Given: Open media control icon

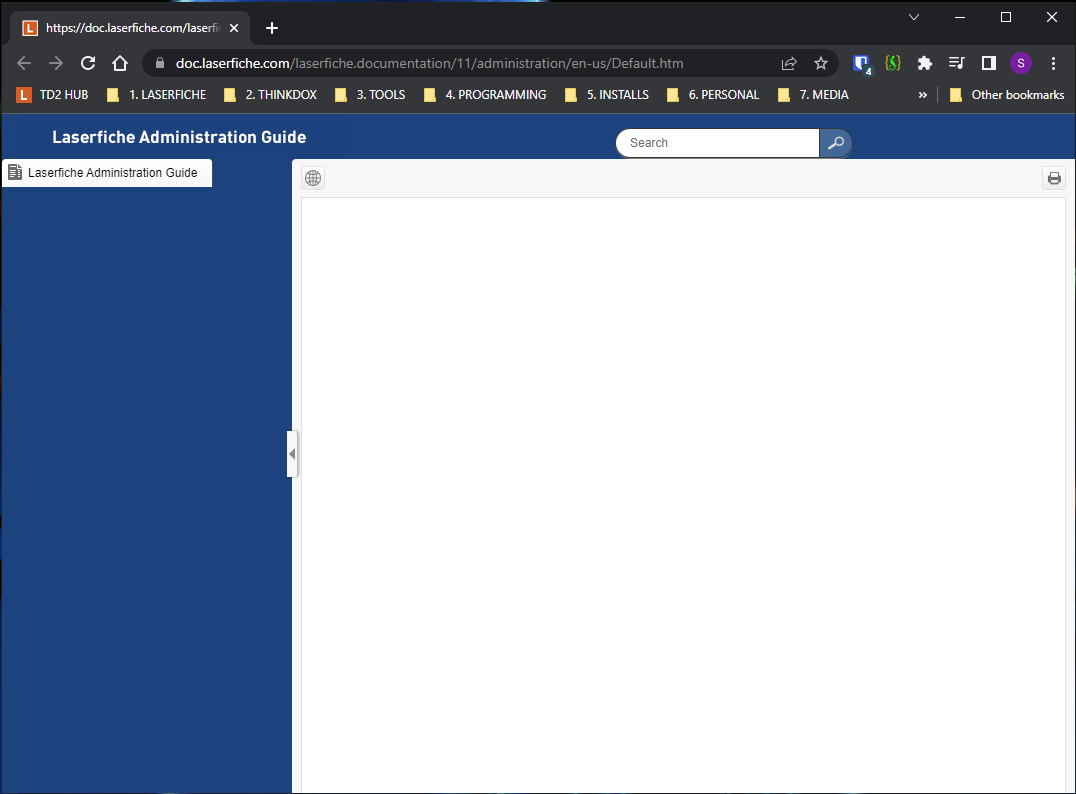Looking at the screenshot, I should point(957,63).
